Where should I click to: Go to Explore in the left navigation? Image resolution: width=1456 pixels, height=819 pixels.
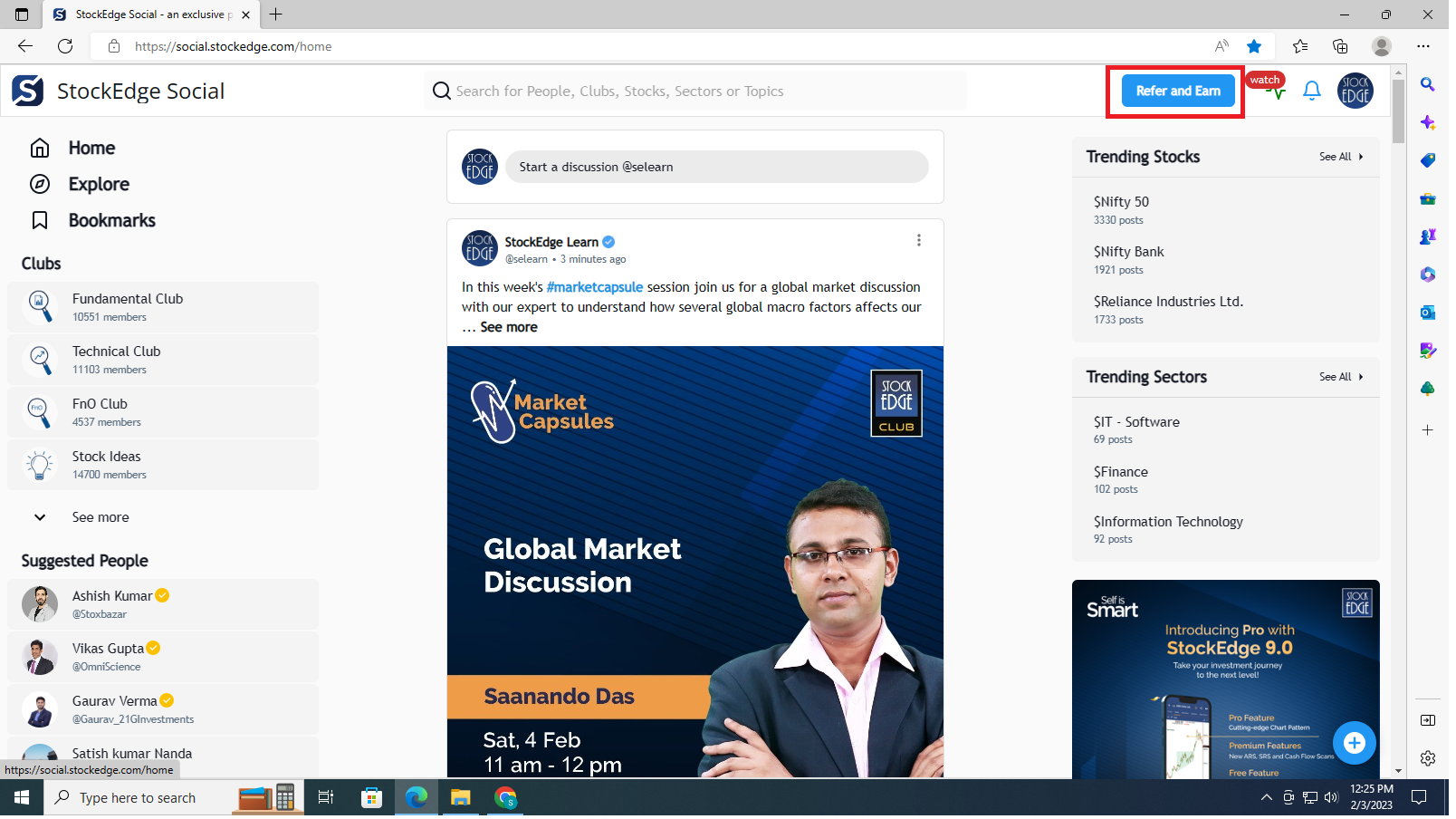coord(99,185)
